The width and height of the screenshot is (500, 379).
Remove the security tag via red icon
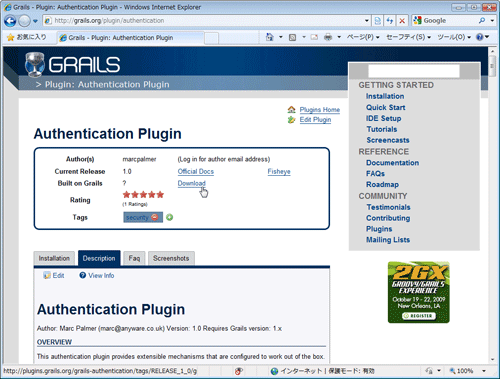pos(154,217)
